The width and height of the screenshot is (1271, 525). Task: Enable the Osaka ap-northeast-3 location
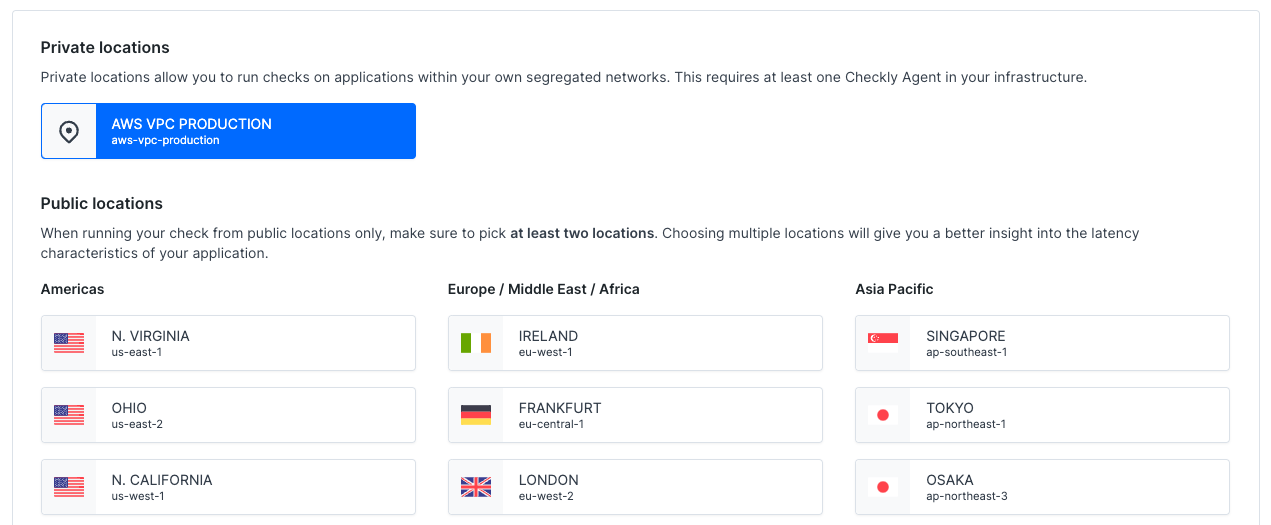(1069, 487)
